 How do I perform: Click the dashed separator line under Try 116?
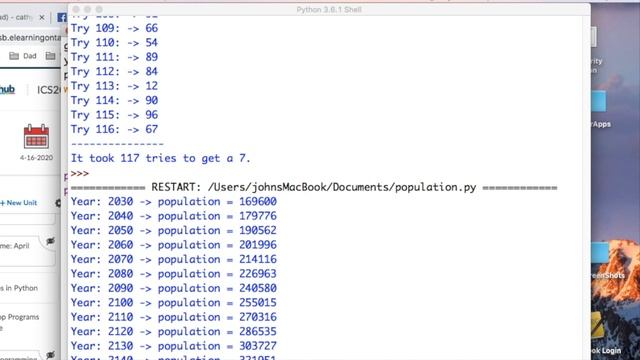tap(117, 144)
